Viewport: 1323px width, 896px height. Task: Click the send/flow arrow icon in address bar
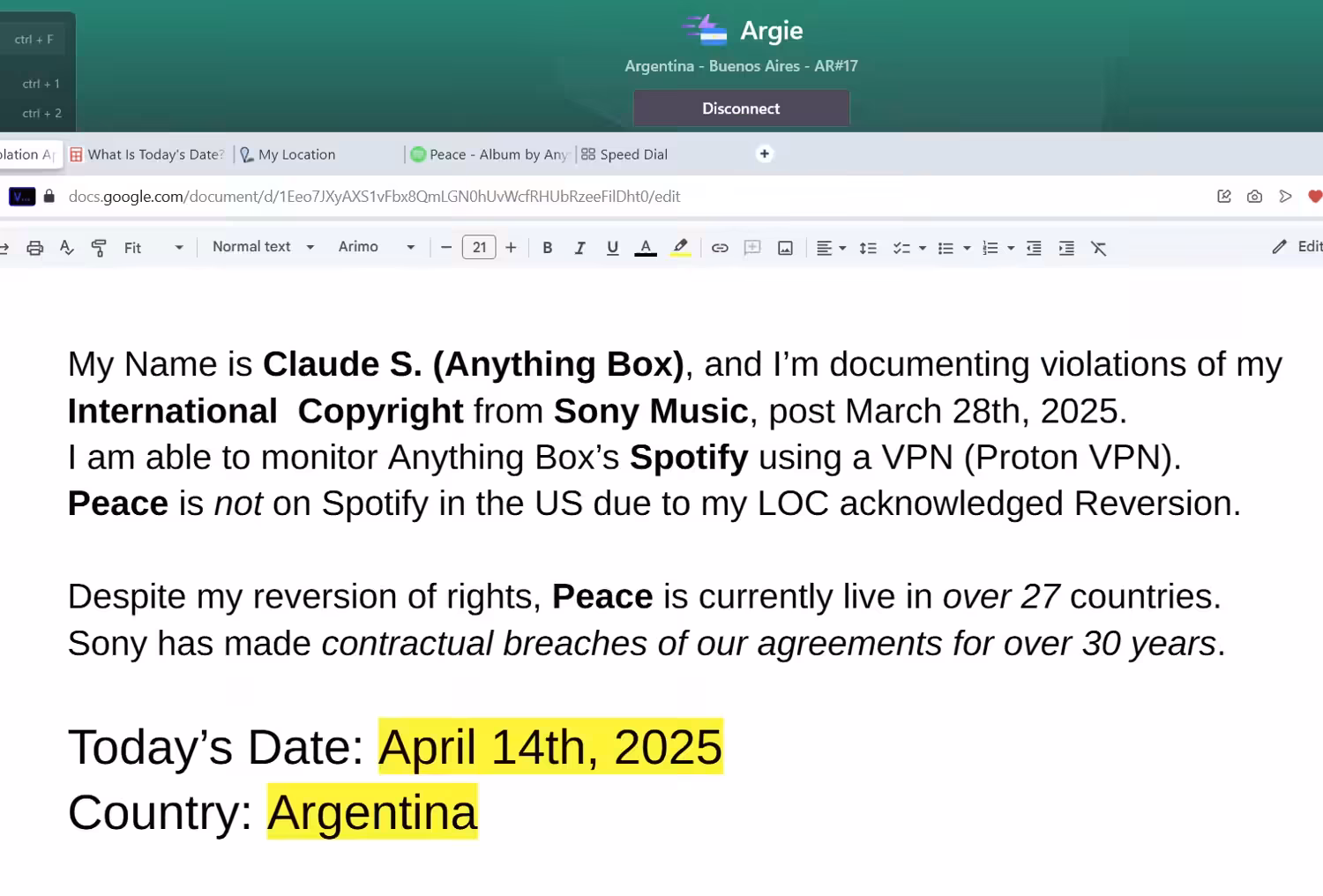1285,197
